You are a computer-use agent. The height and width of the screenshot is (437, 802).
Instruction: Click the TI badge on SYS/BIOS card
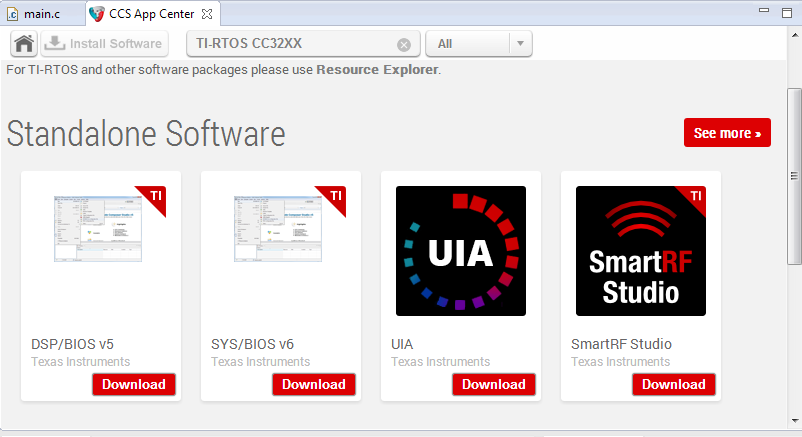[x=335, y=197]
